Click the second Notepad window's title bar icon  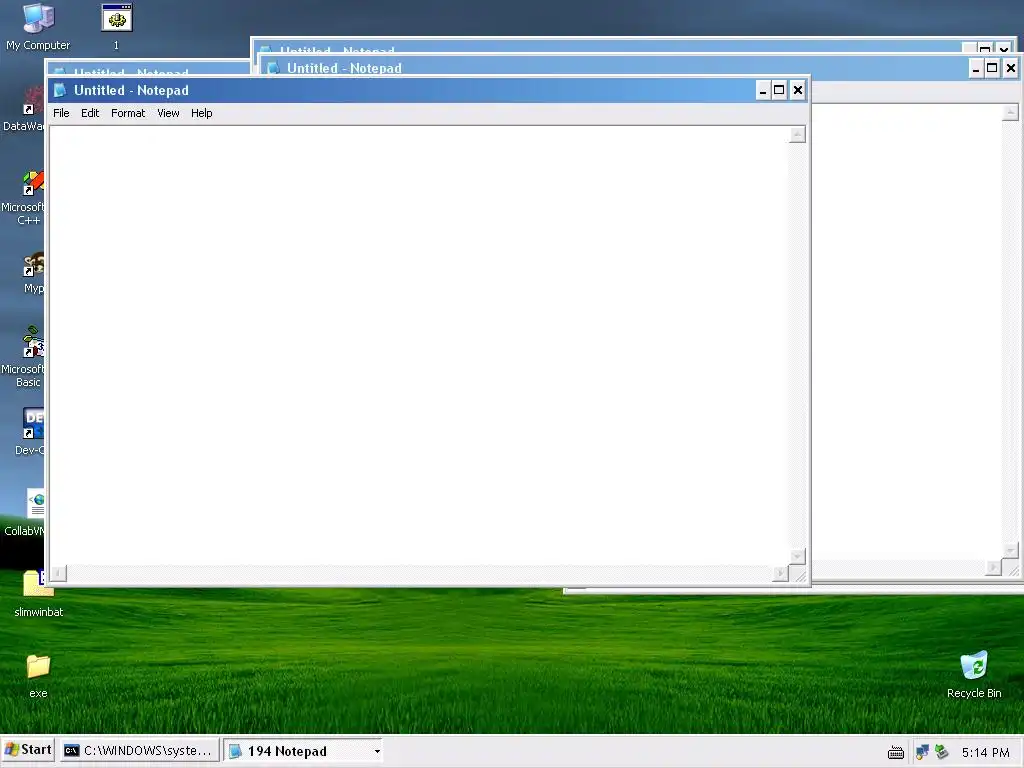pos(274,68)
